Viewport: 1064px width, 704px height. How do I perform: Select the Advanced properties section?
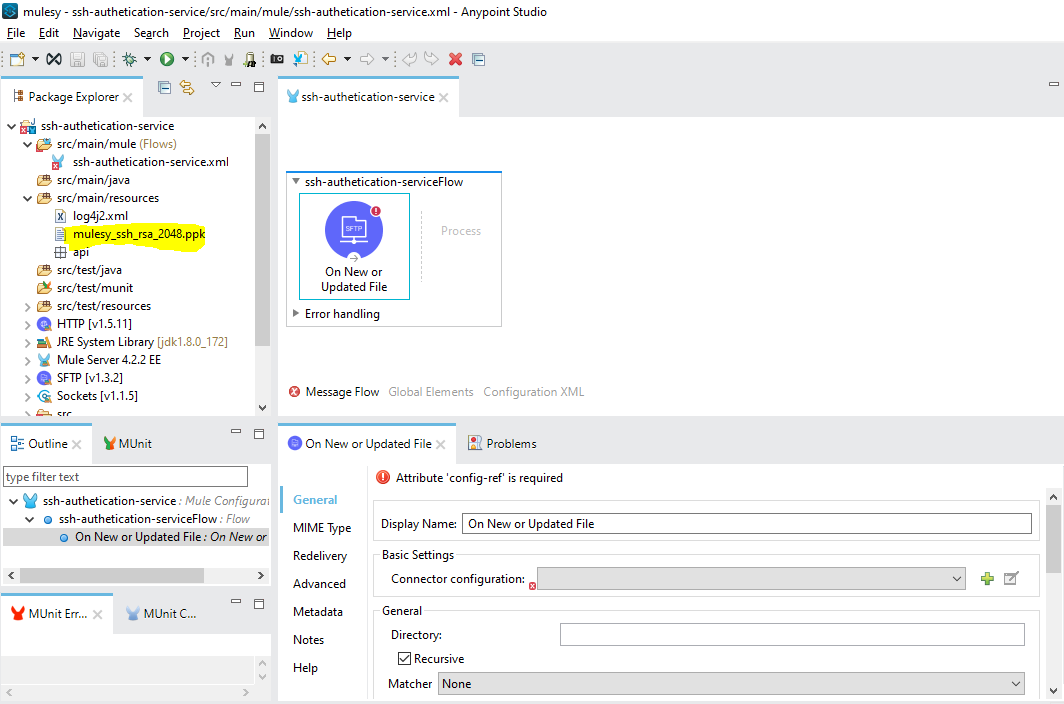(x=319, y=584)
